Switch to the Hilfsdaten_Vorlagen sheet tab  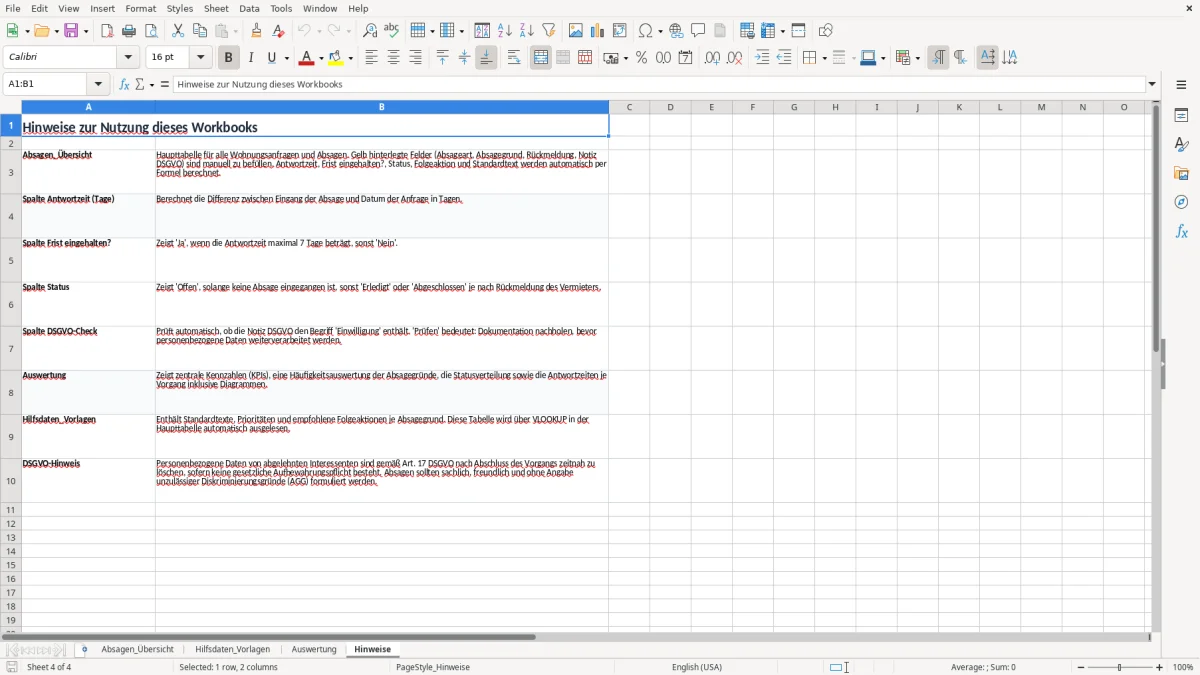(233, 649)
